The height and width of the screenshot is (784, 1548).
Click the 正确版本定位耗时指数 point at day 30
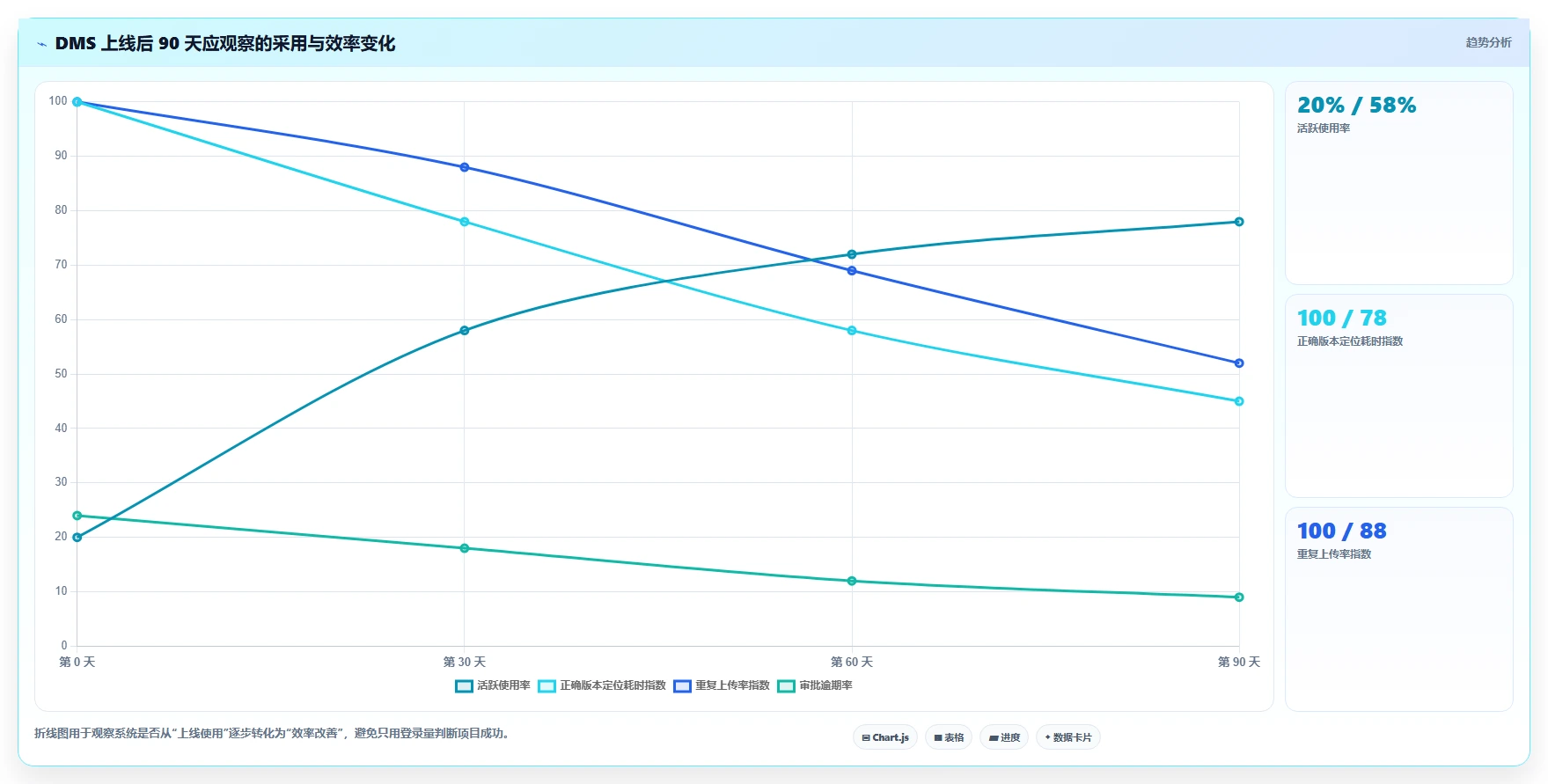coord(465,222)
